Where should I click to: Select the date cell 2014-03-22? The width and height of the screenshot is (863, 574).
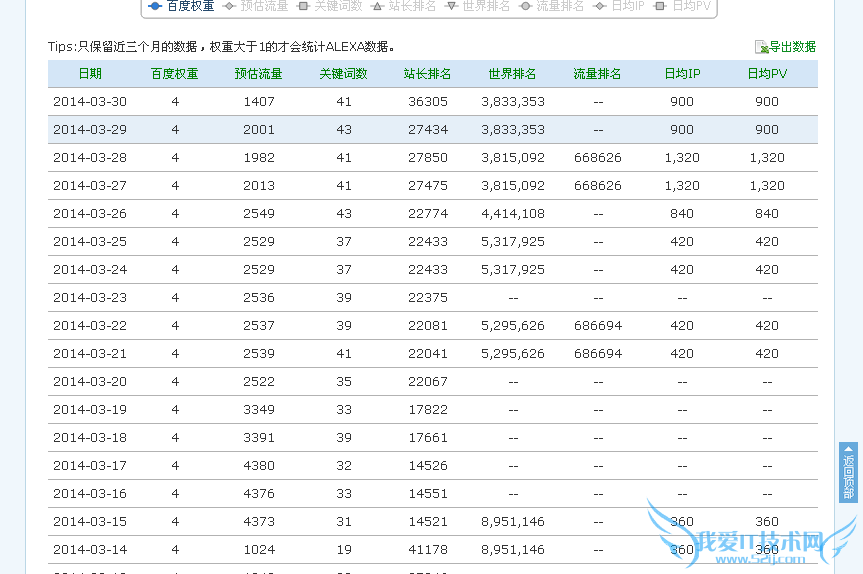(x=90, y=326)
